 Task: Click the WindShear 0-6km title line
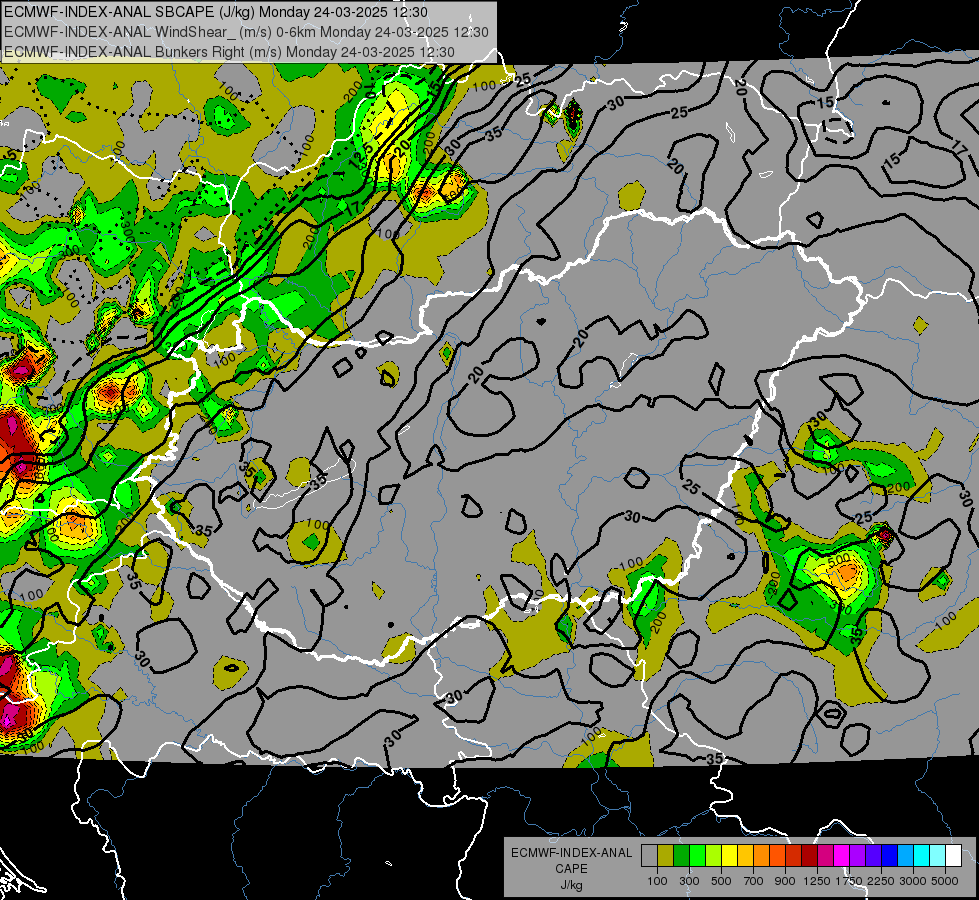pyautogui.click(x=246, y=32)
